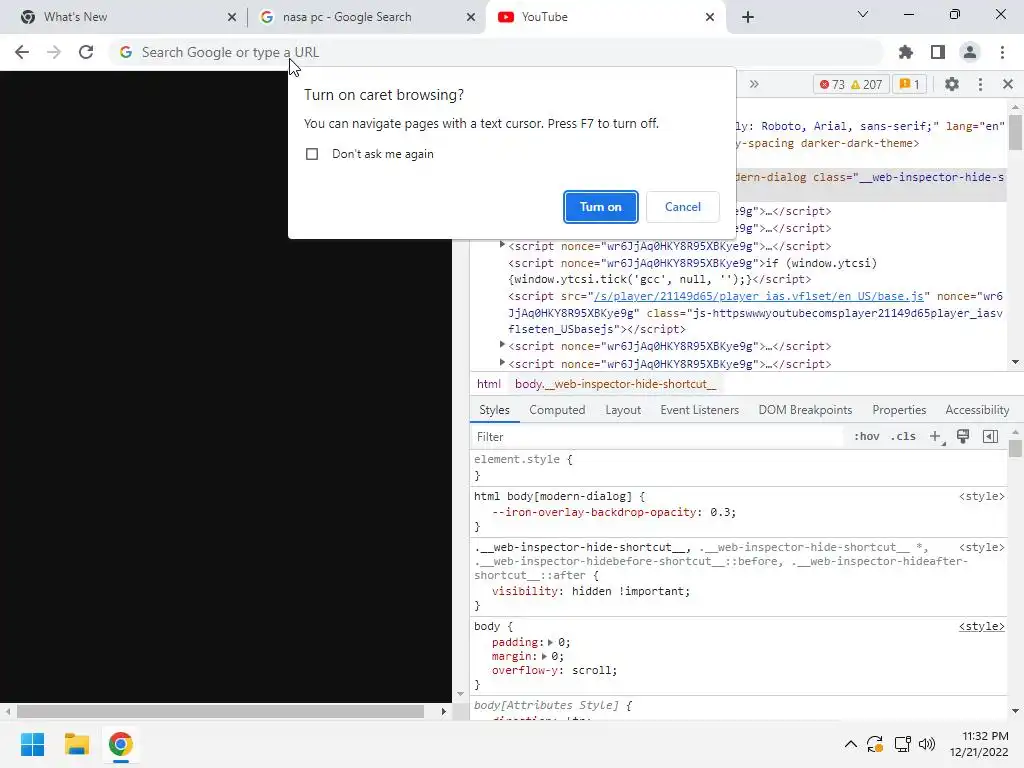Click the forward navigation arrow
This screenshot has height=768, width=1024.
click(x=54, y=52)
